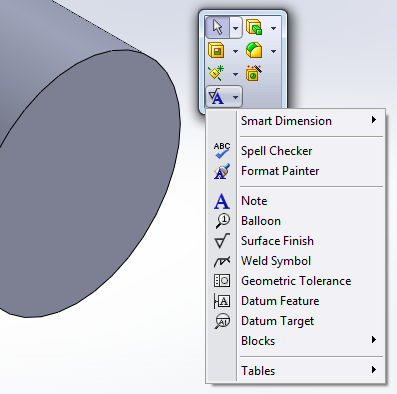Click the Weld Symbol icon

tap(222, 261)
